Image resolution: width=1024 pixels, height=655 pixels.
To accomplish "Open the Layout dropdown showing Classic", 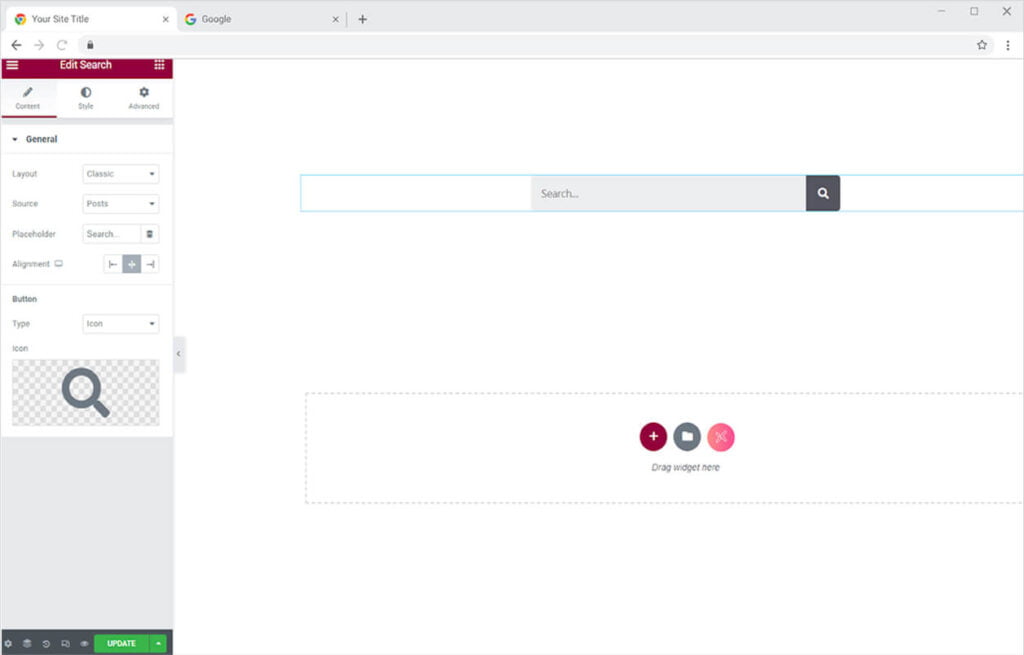I will click(121, 174).
